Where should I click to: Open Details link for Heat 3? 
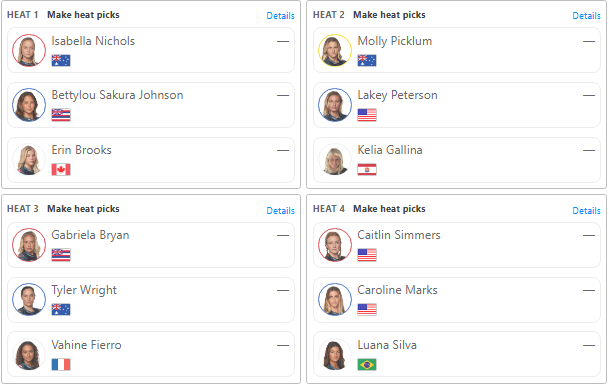pos(280,211)
